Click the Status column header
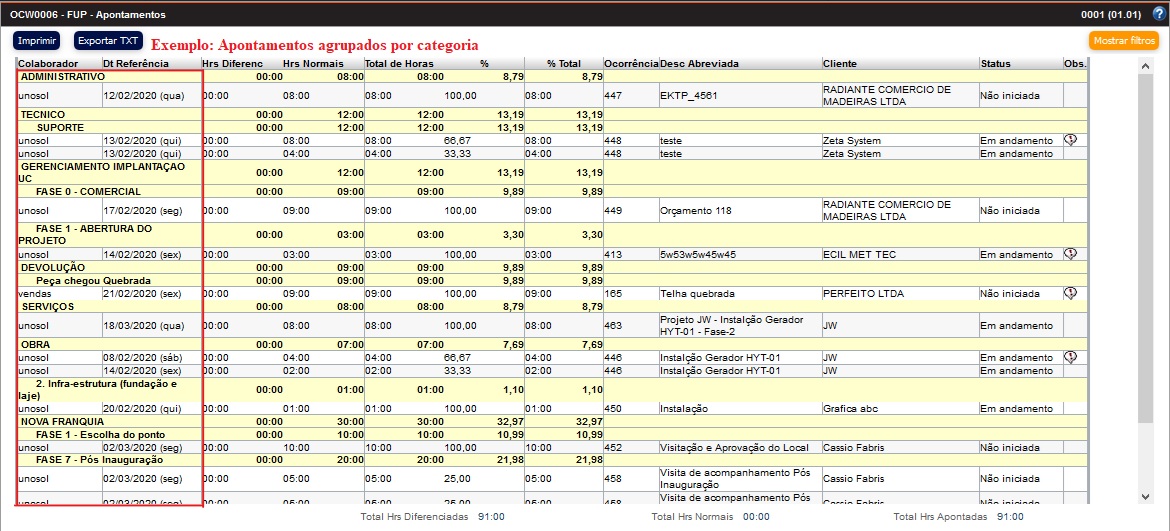 [995, 64]
